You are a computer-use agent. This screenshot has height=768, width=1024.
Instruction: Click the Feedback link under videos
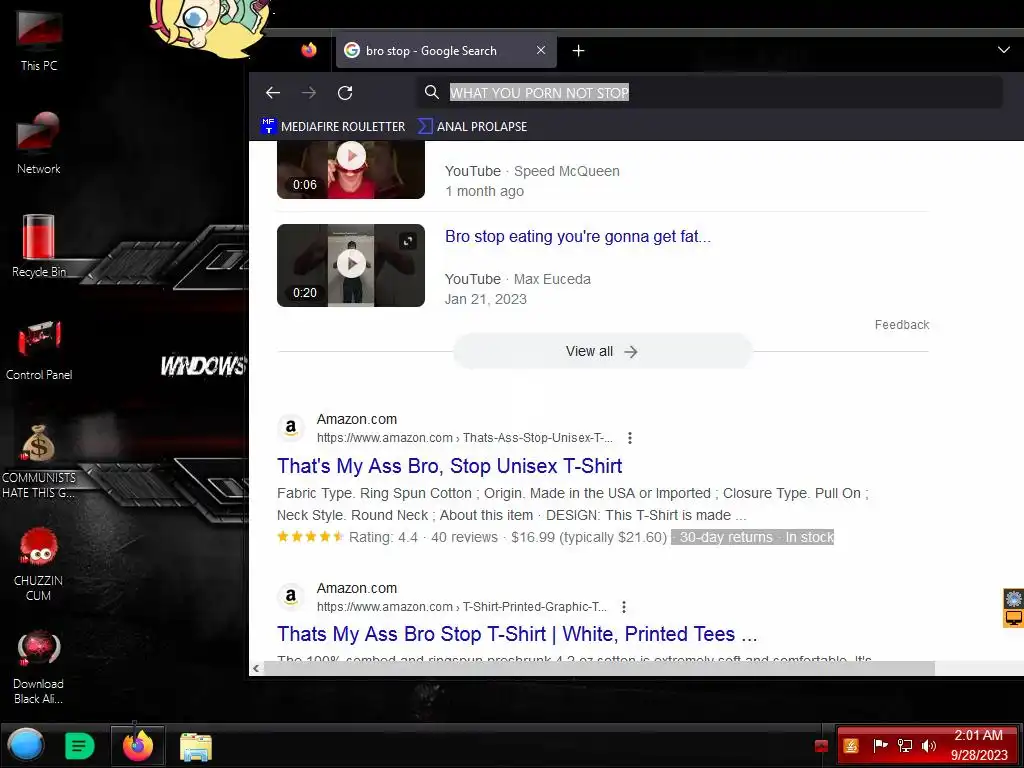tap(901, 325)
